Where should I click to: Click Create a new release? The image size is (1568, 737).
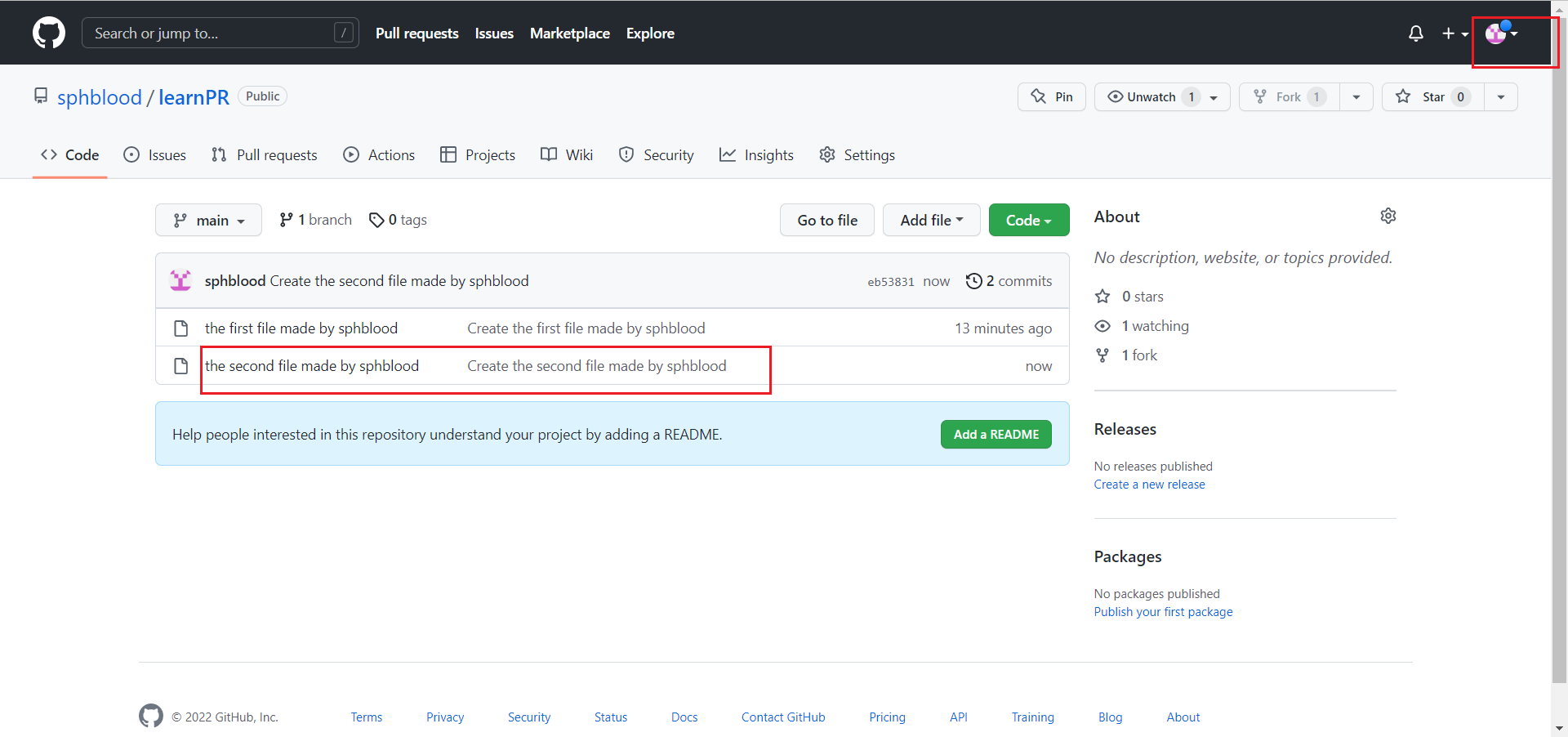click(1150, 484)
